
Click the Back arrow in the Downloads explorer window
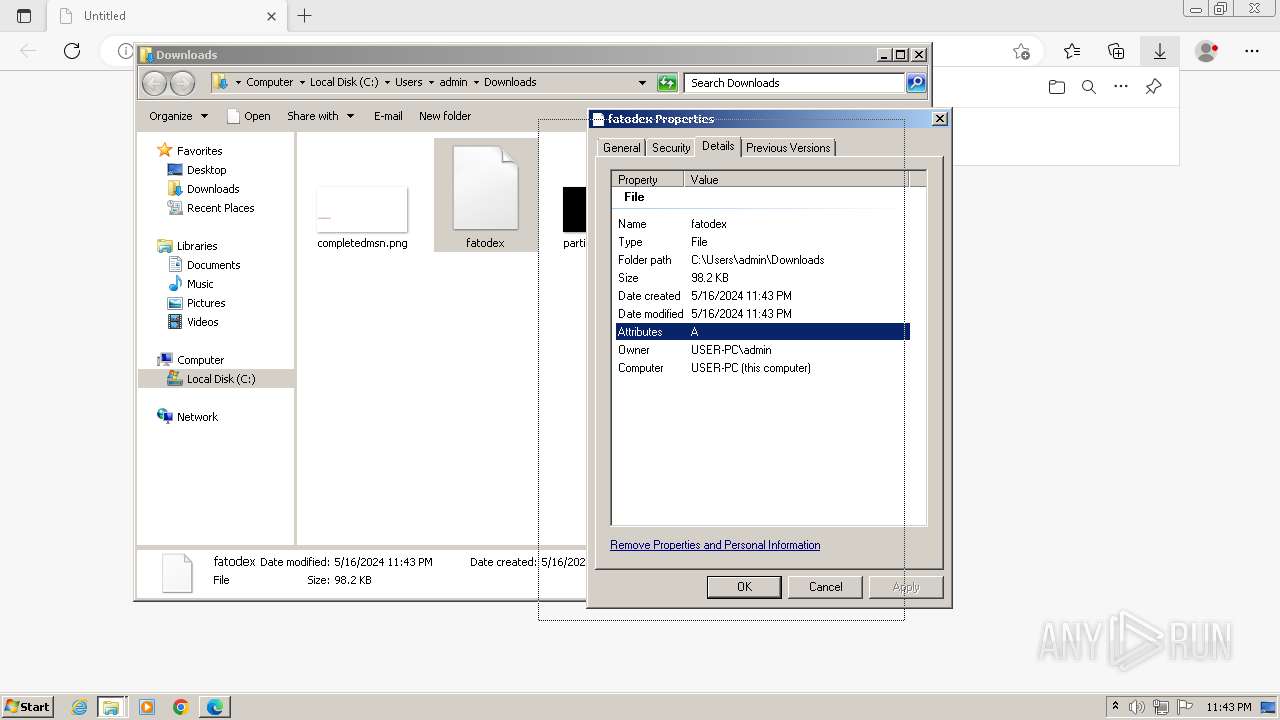point(155,83)
